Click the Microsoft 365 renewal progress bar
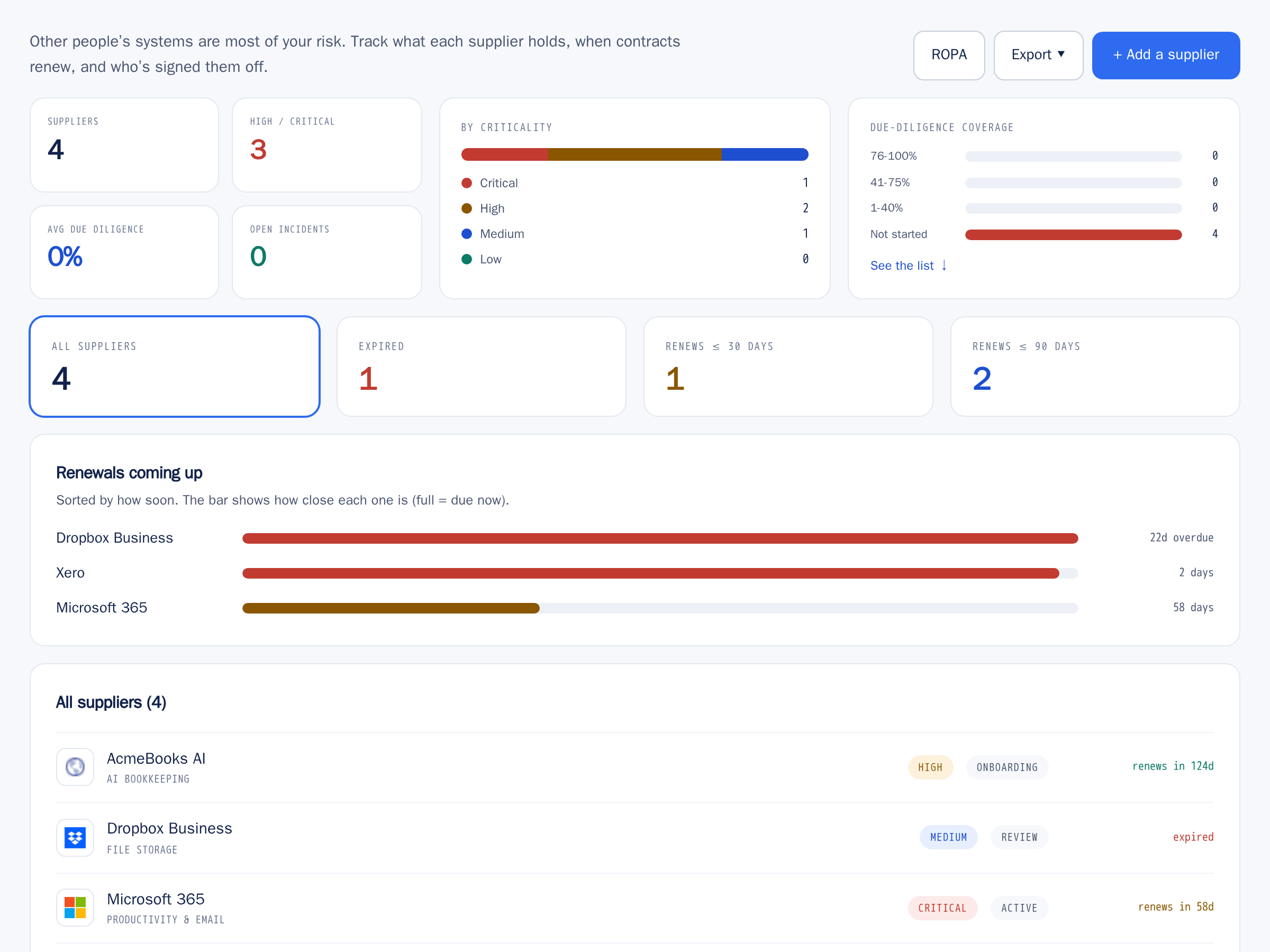Viewport: 1270px width, 952px height. (660, 608)
